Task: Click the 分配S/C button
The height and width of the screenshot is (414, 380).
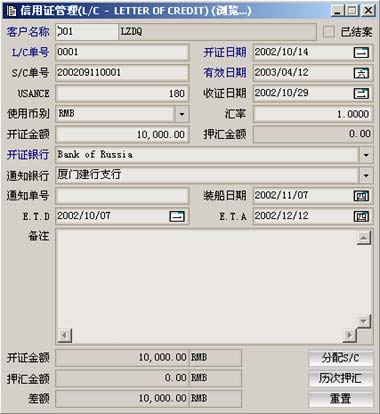Action: [341, 358]
